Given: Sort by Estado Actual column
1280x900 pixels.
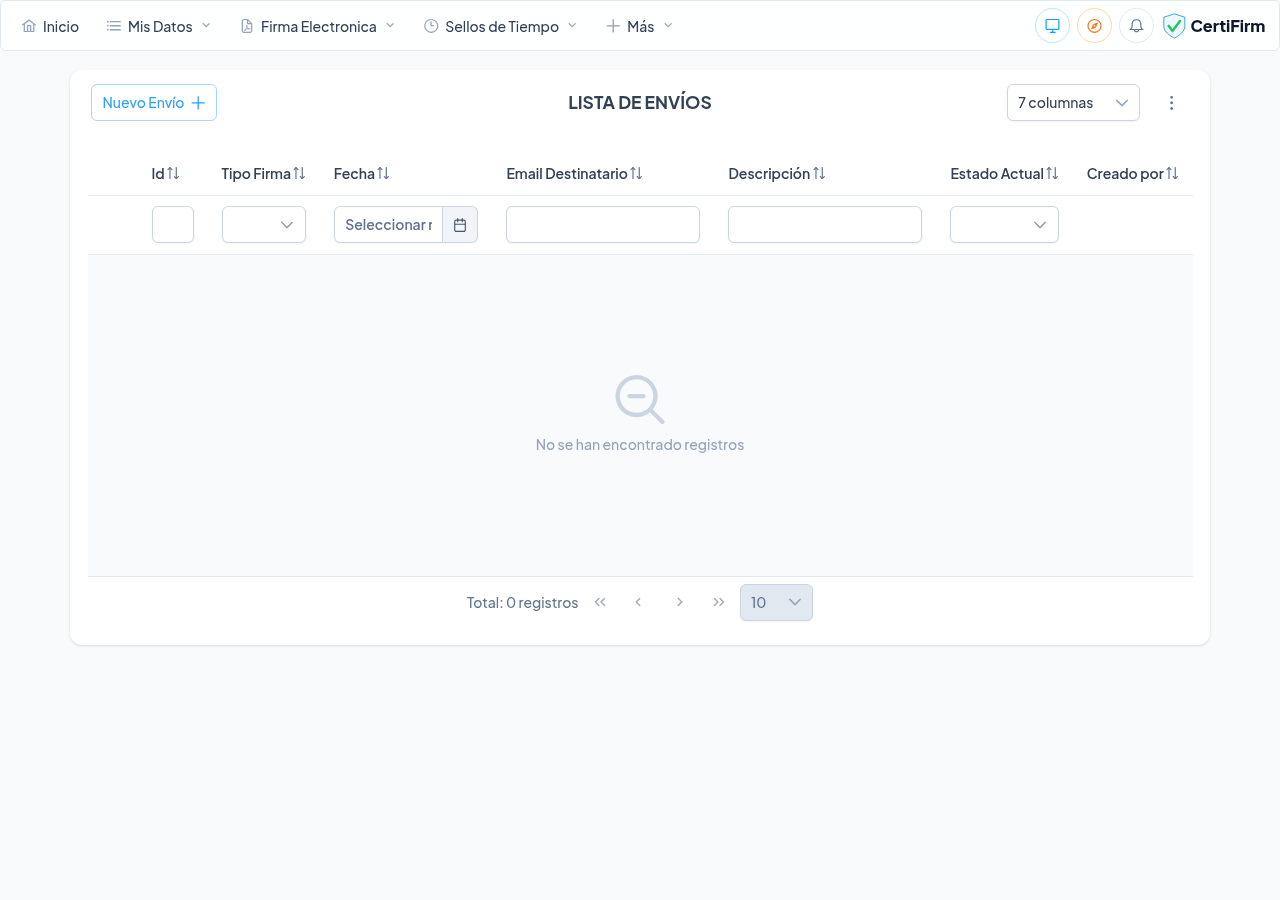Looking at the screenshot, I should (x=1052, y=174).
